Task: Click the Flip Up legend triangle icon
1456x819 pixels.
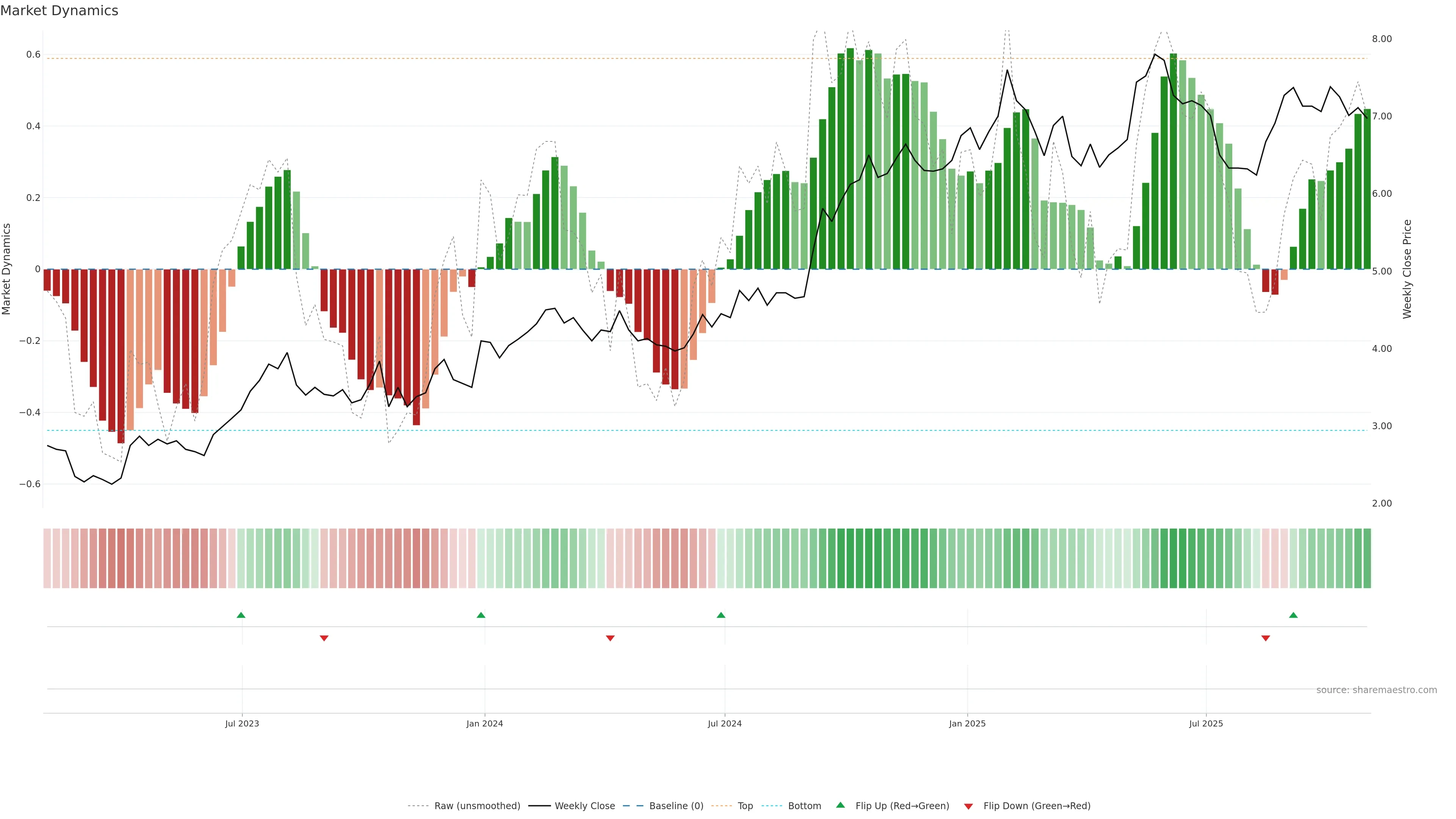Action: [841, 805]
